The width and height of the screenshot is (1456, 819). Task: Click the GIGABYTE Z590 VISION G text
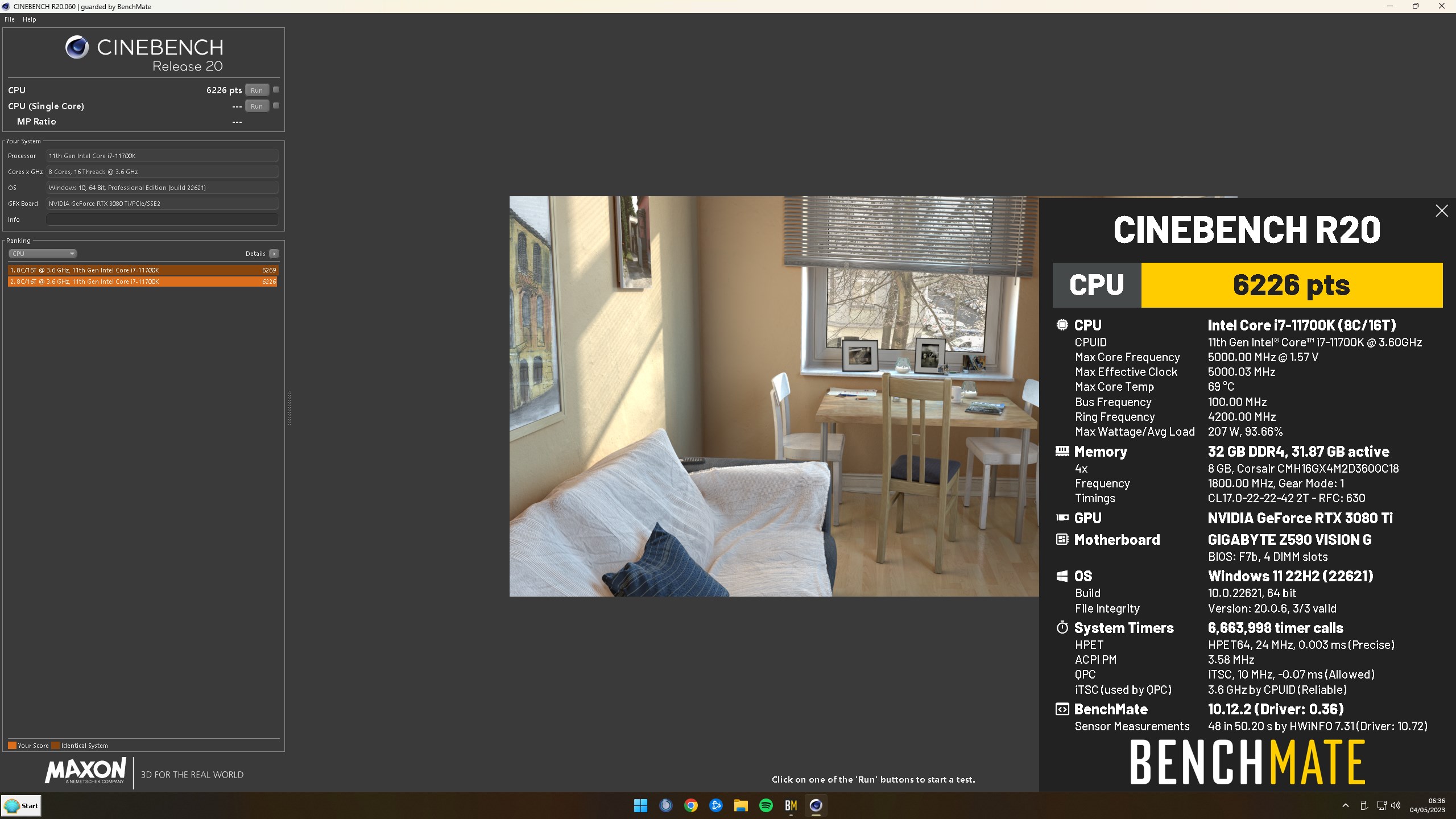coord(1289,539)
